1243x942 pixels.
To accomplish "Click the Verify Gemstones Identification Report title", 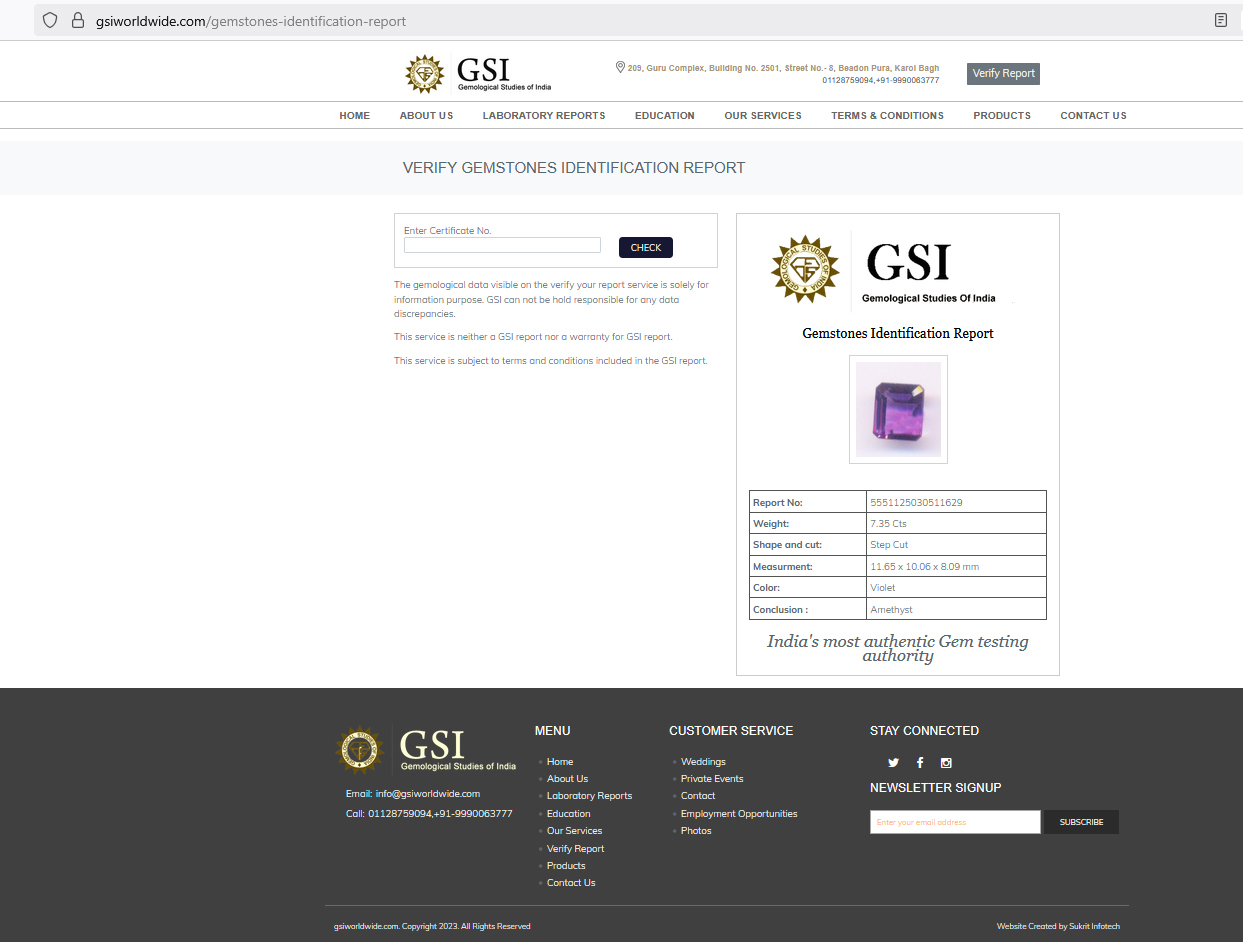I will [x=574, y=168].
